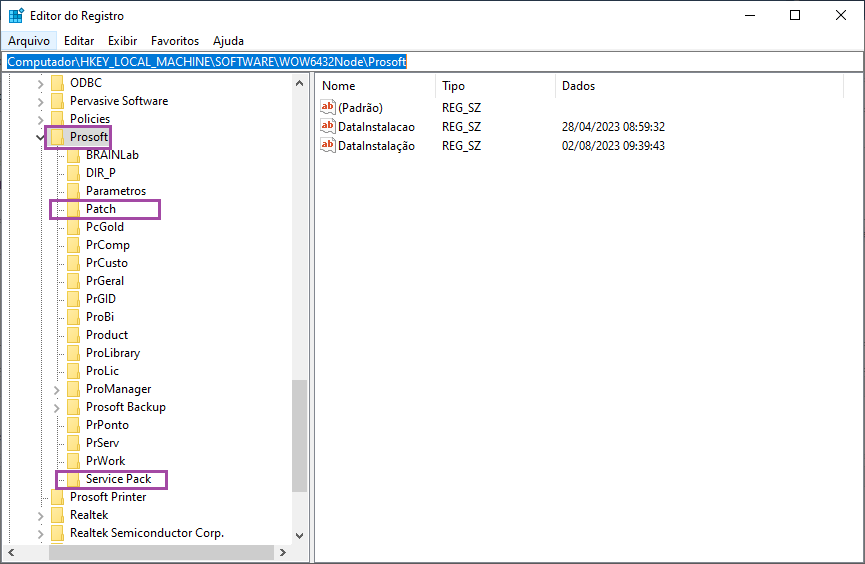The width and height of the screenshot is (865, 564).
Task: Expand the Policies key
Action: click(x=40, y=120)
